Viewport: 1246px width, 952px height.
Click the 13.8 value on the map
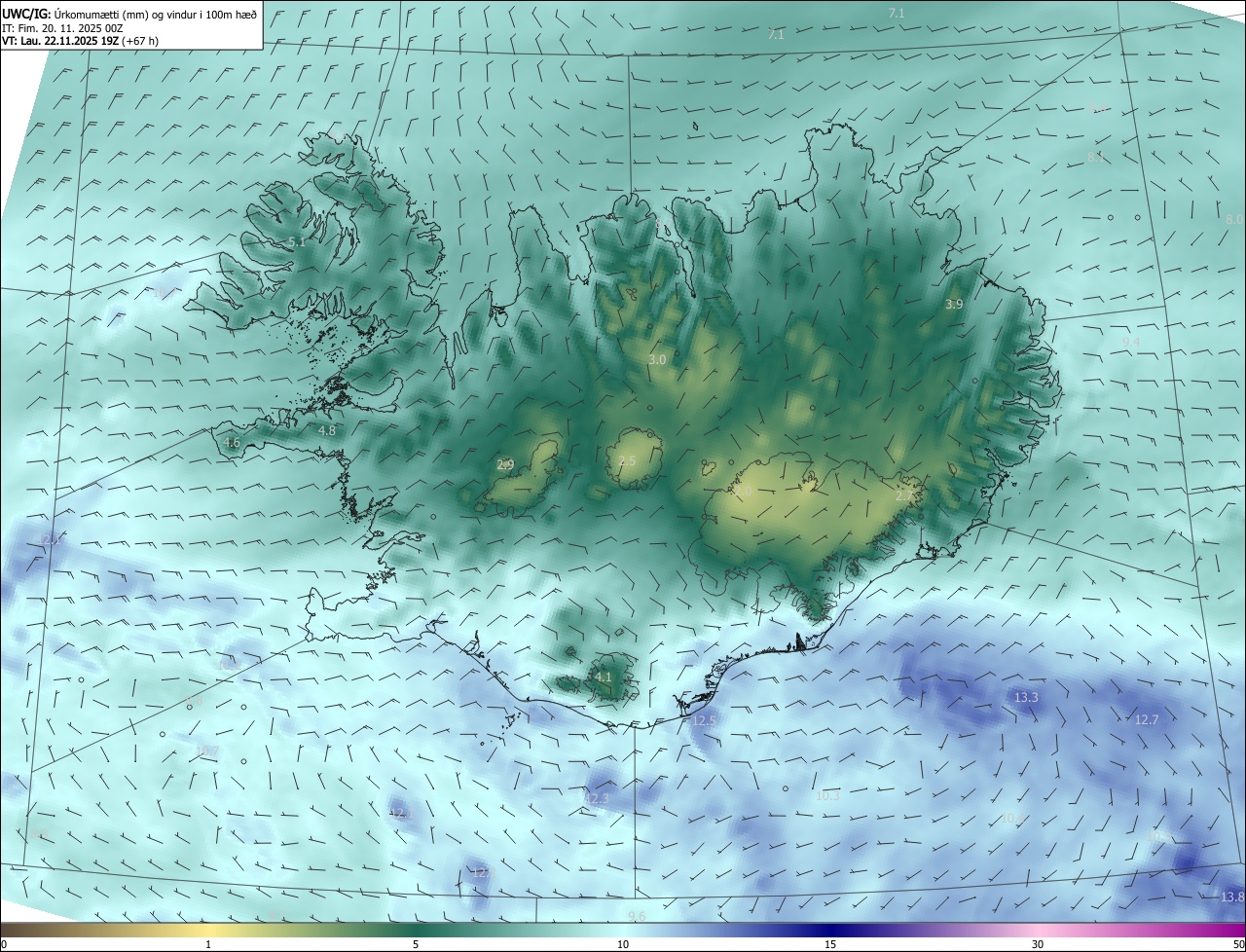pos(1232,897)
